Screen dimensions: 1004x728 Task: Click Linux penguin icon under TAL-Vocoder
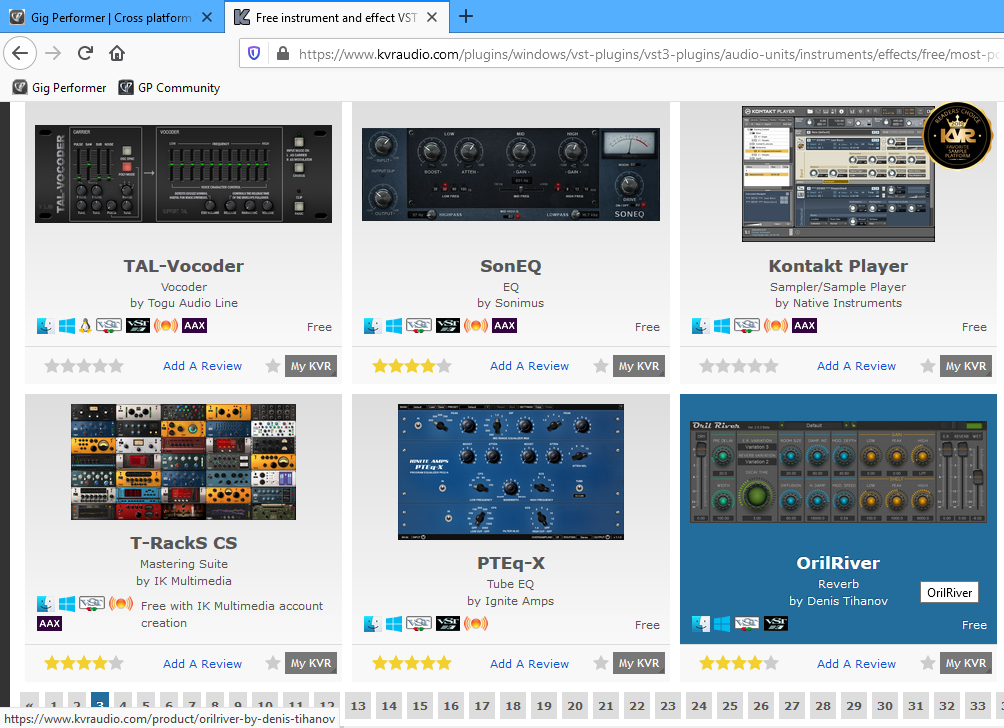[85, 326]
